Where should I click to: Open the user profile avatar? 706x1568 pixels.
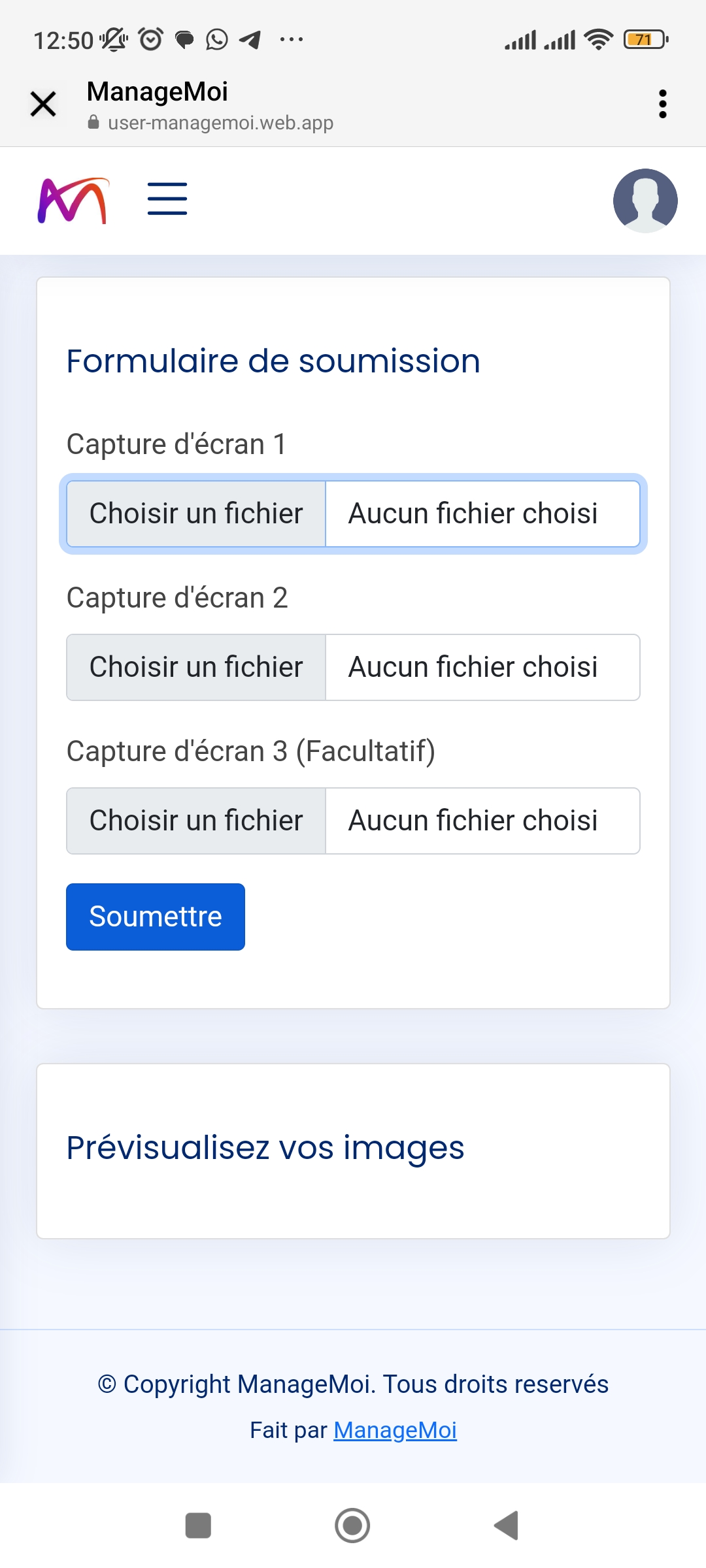coord(645,201)
